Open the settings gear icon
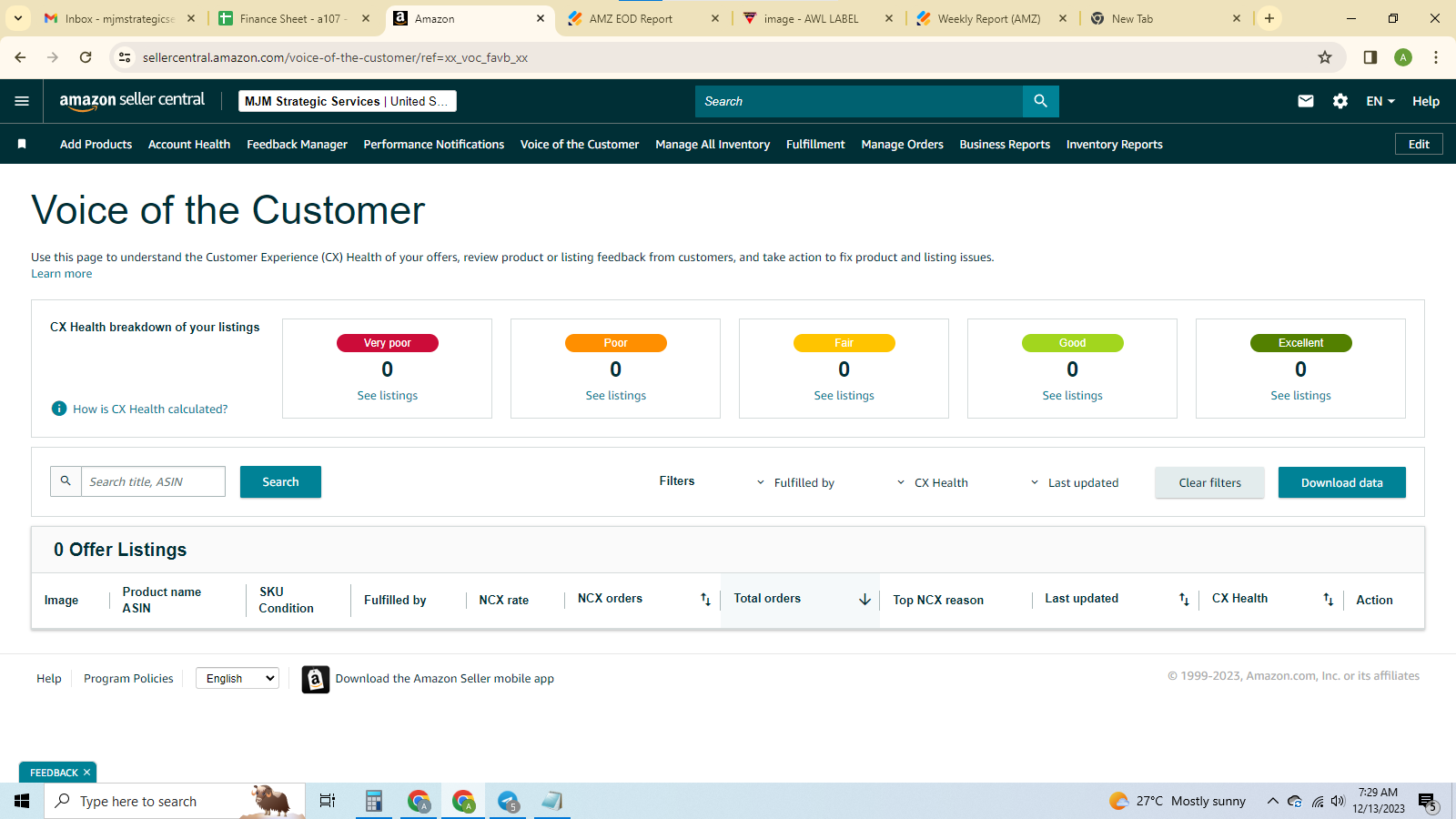Screen dimensions: 1456x819 click(1340, 101)
